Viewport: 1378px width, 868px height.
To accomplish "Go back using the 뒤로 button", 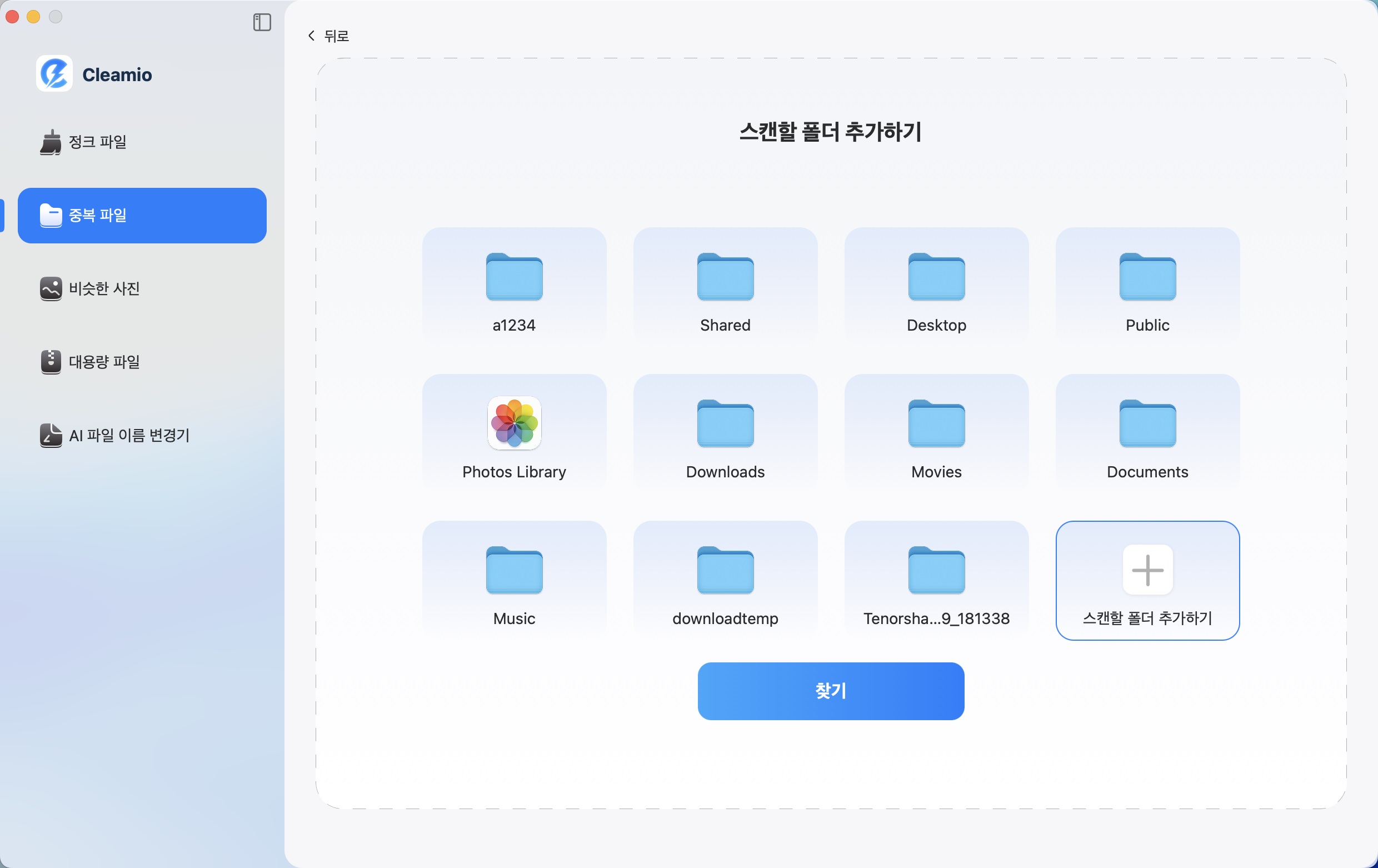I will pos(328,36).
